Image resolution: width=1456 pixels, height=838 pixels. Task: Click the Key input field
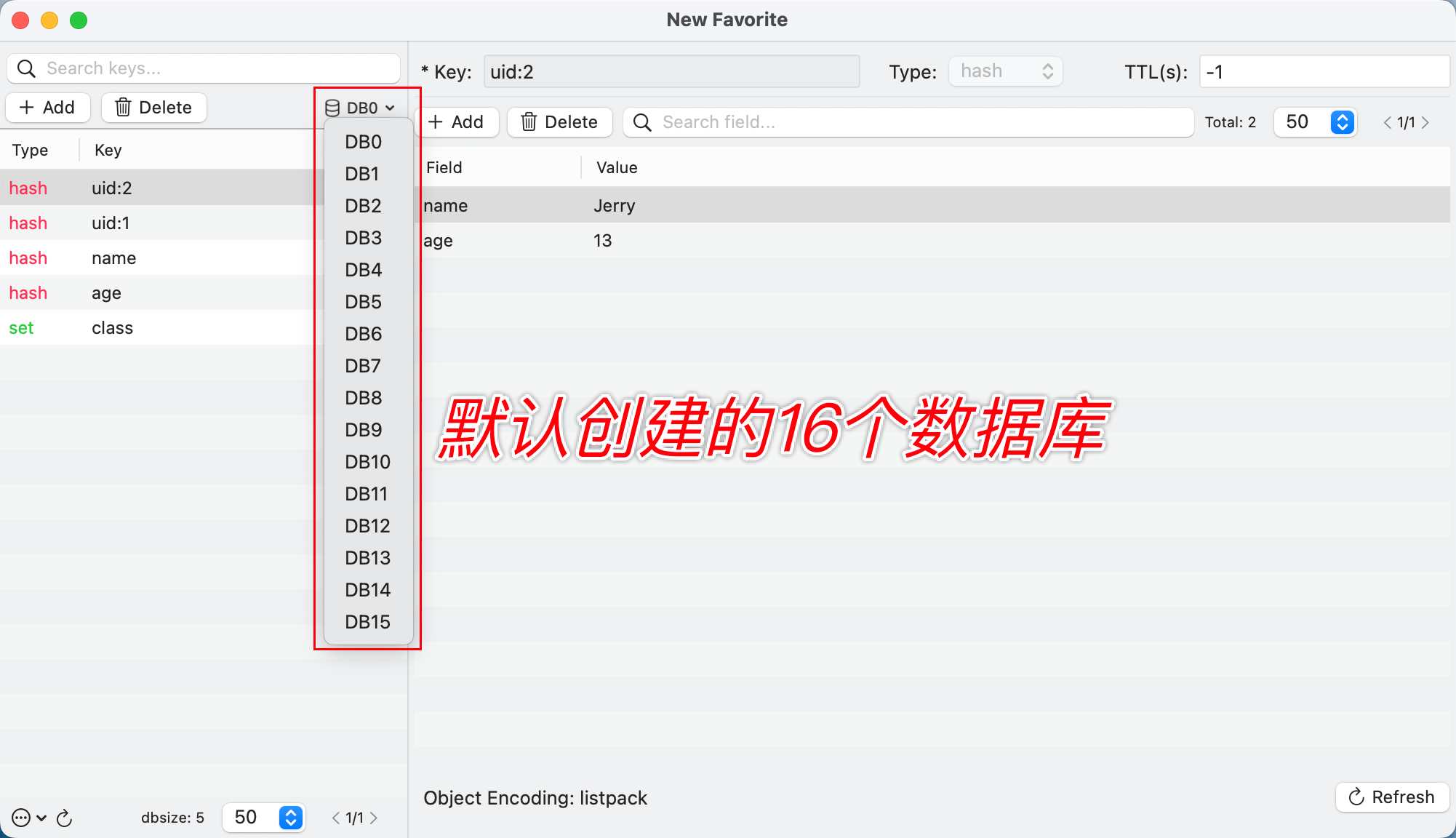671,70
